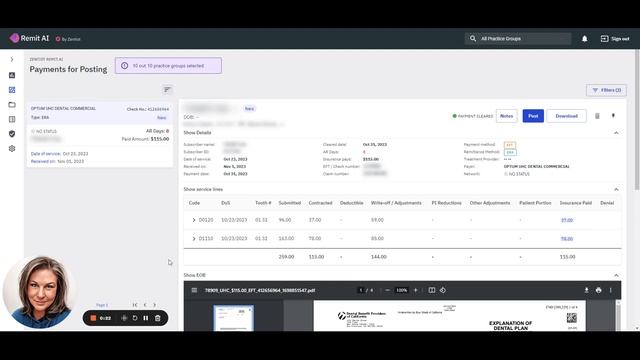Expand the D1110 service line row
The image size is (640, 360).
(x=194, y=238)
